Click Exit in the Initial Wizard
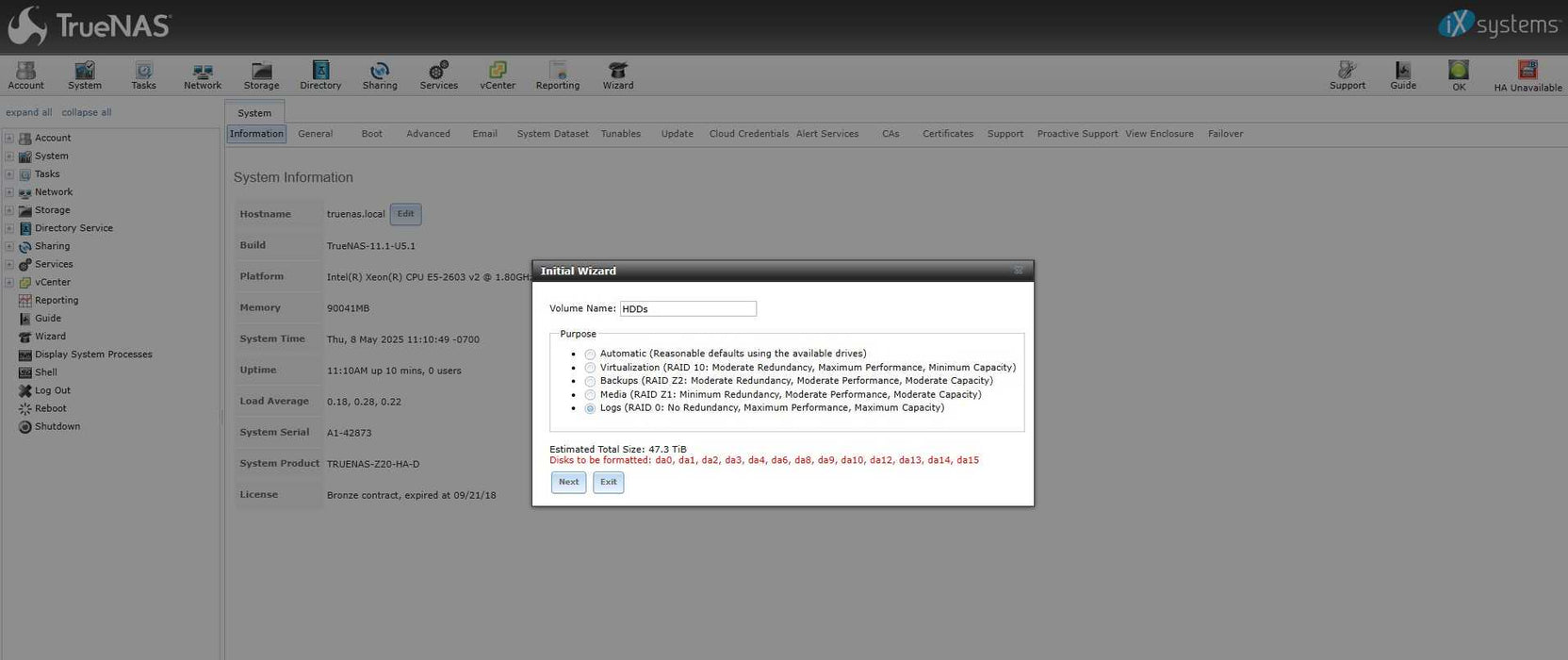Screen dimensions: 1568x660 (x=609, y=483)
